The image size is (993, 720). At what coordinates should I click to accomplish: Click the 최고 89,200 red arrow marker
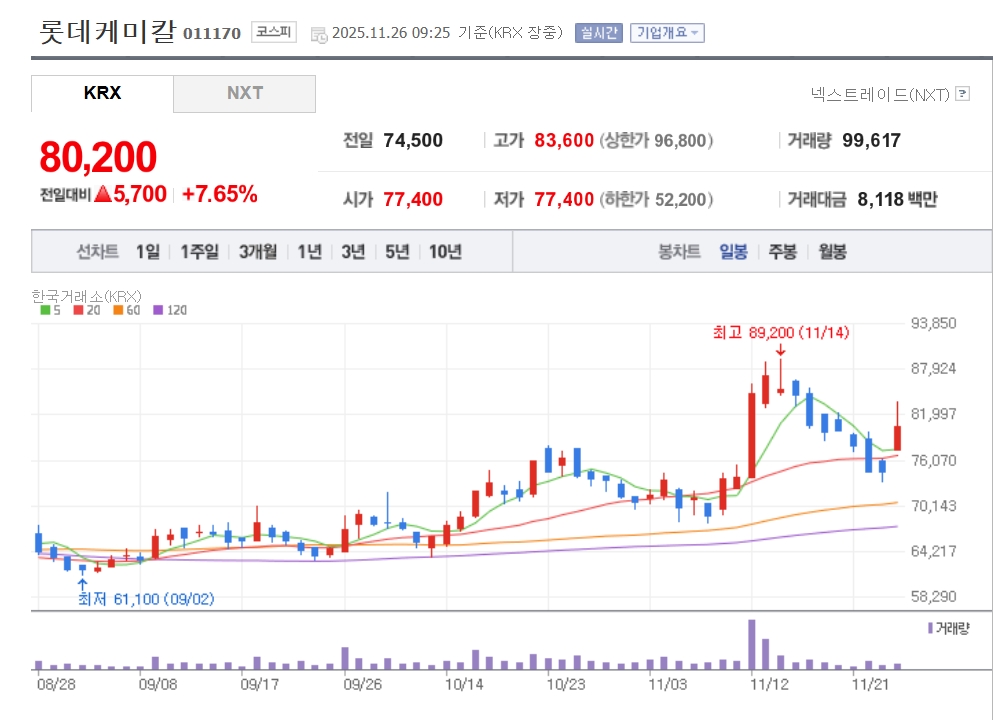click(x=780, y=349)
